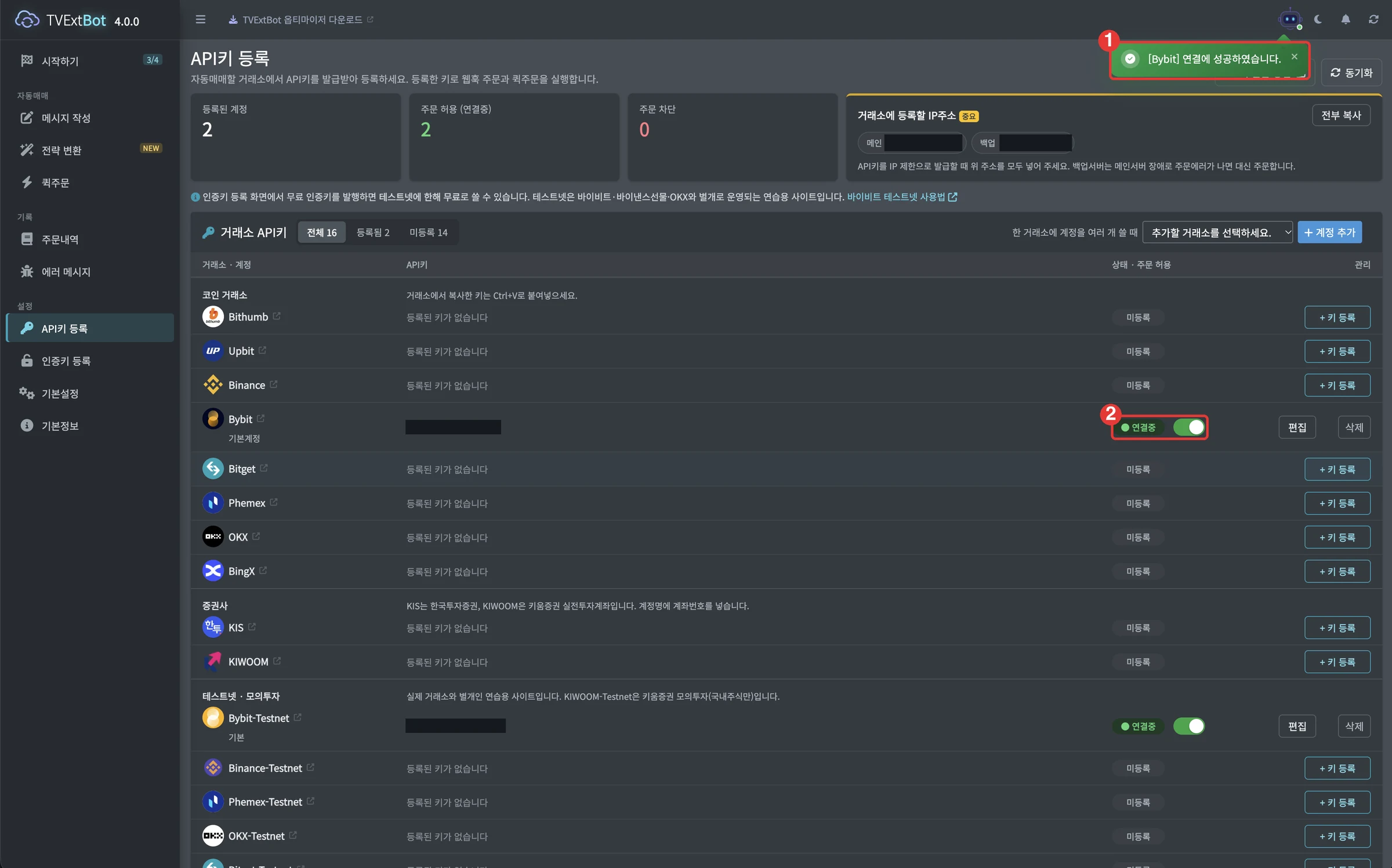Open Upbit external link icon
The image size is (1392, 868).
coord(263,350)
